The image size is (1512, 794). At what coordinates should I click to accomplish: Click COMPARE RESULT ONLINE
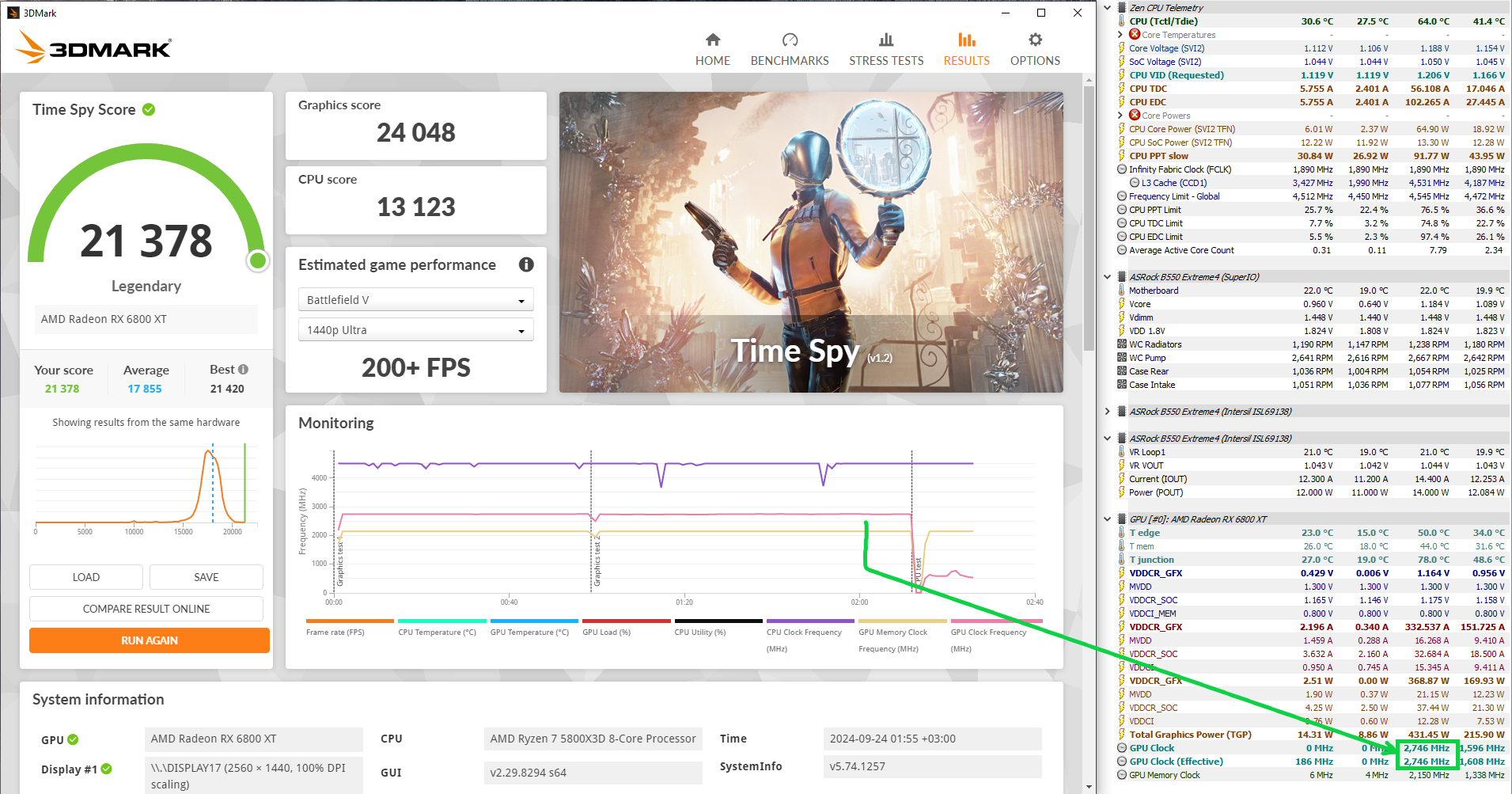[146, 609]
